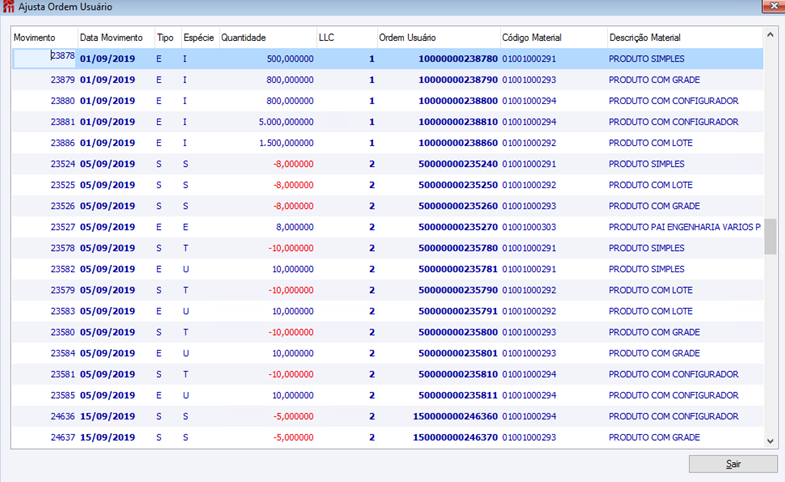Edit movimento cell 23878
Viewport: 785px width, 482px height.
click(x=45, y=59)
